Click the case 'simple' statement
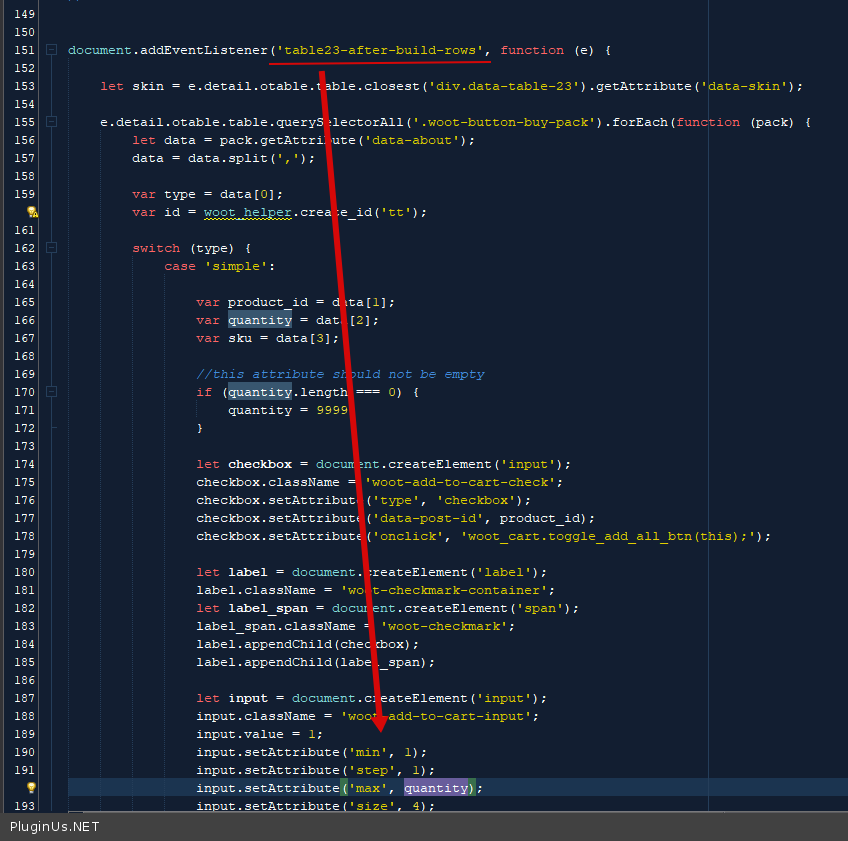This screenshot has height=841, width=848. [x=218, y=266]
